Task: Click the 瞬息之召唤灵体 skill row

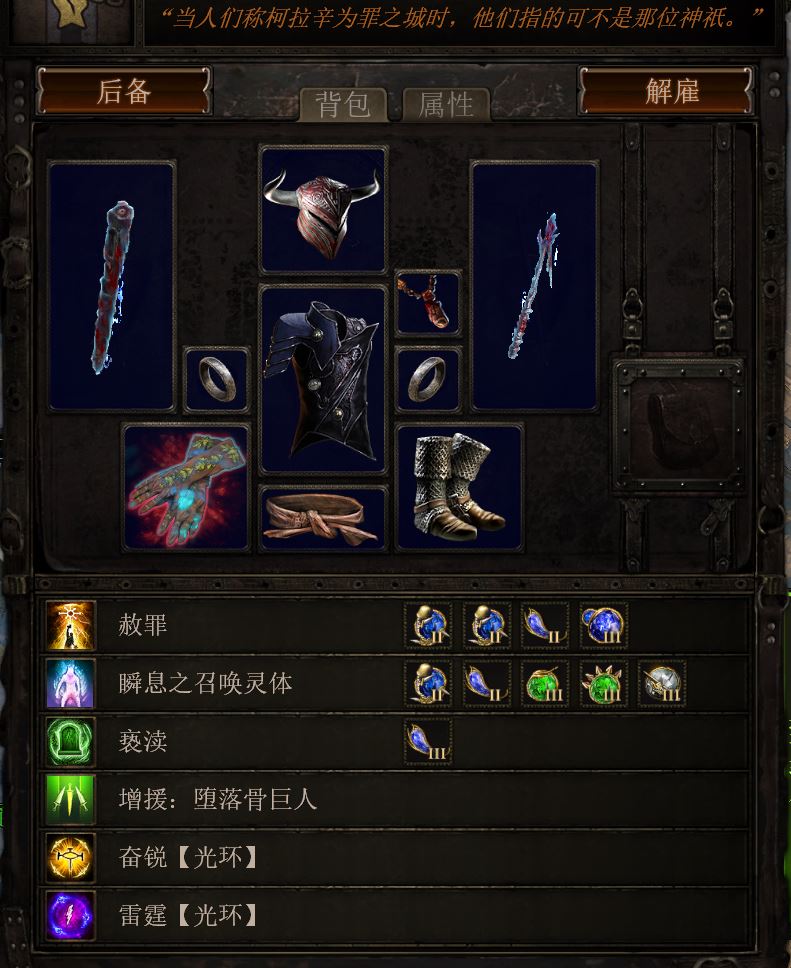Action: point(395,683)
